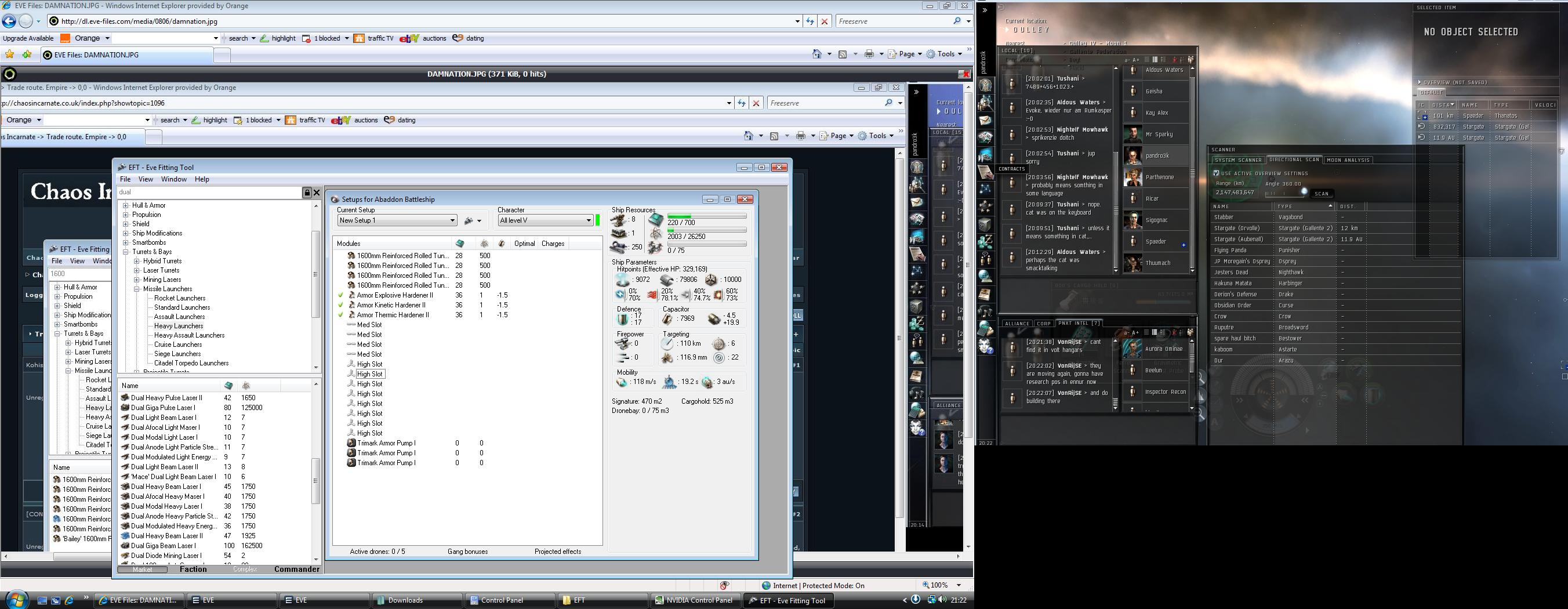Click the Add to Favorites icon

pos(27,55)
